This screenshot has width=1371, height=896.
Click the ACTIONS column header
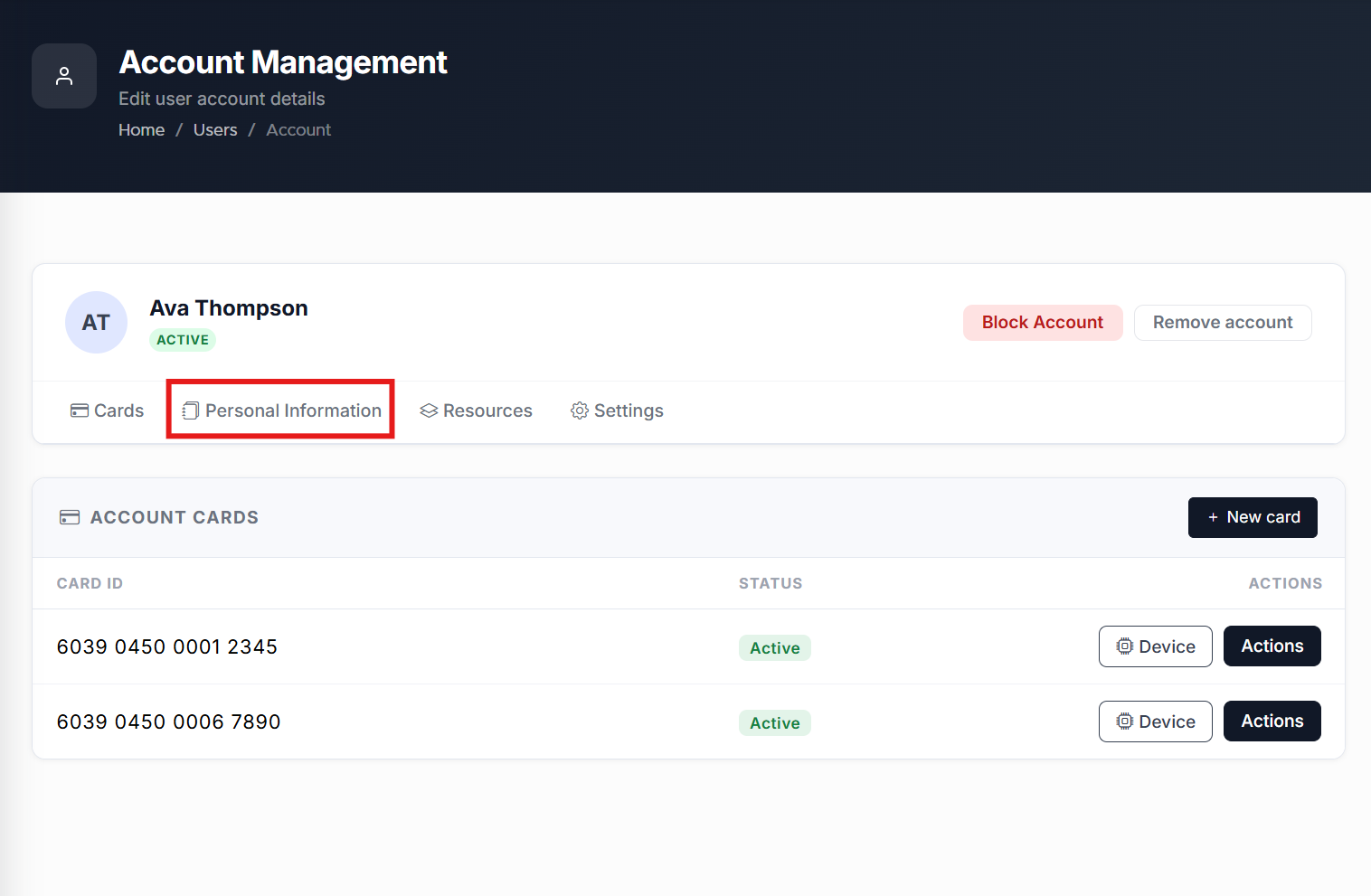(x=1285, y=583)
